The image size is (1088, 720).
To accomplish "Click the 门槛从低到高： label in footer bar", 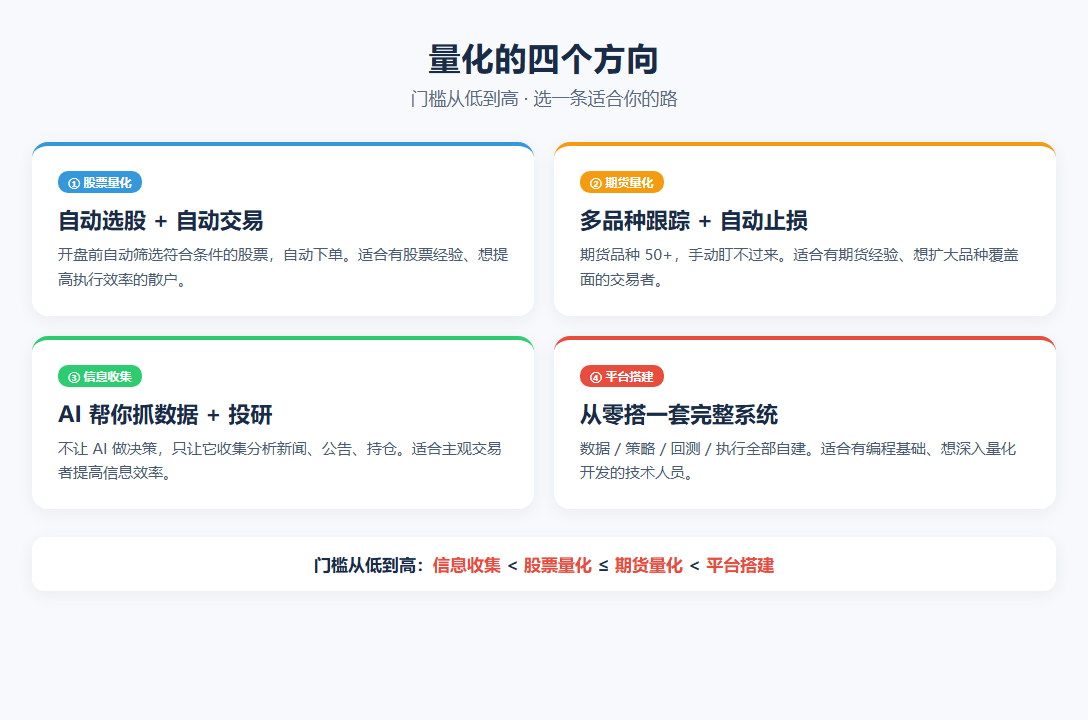I will (369, 565).
